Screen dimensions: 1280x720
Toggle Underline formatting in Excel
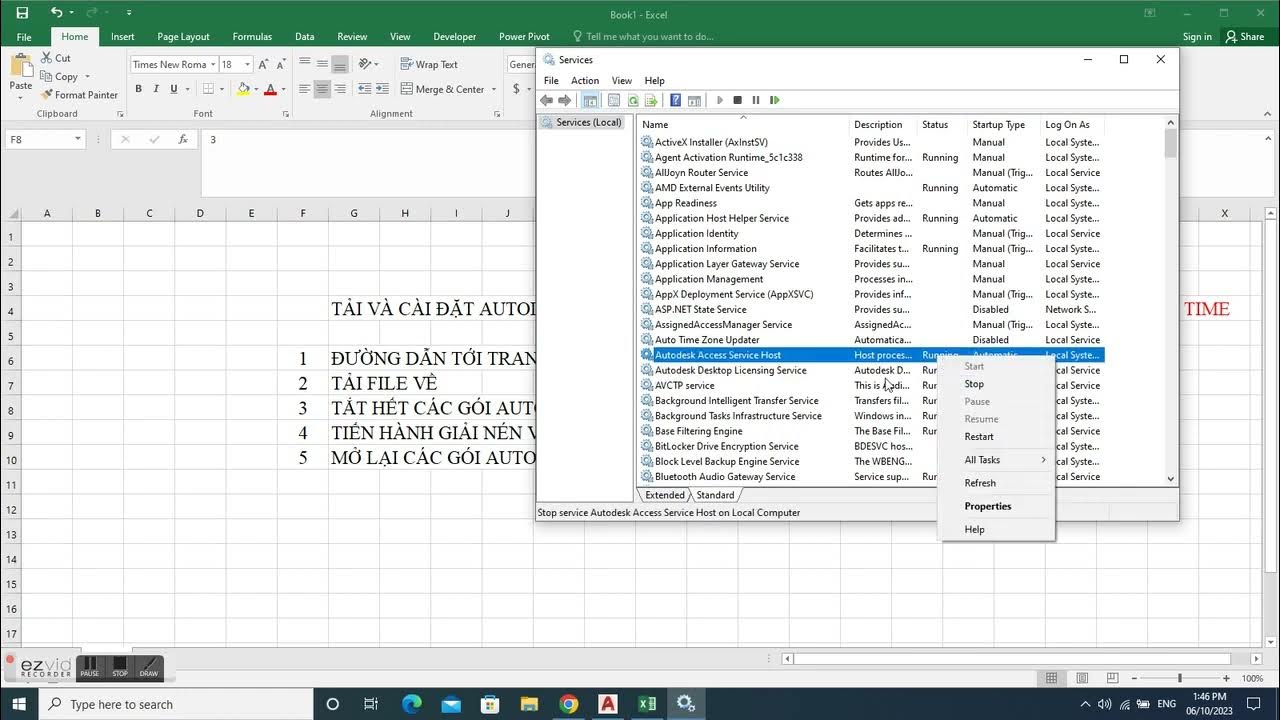[174, 89]
